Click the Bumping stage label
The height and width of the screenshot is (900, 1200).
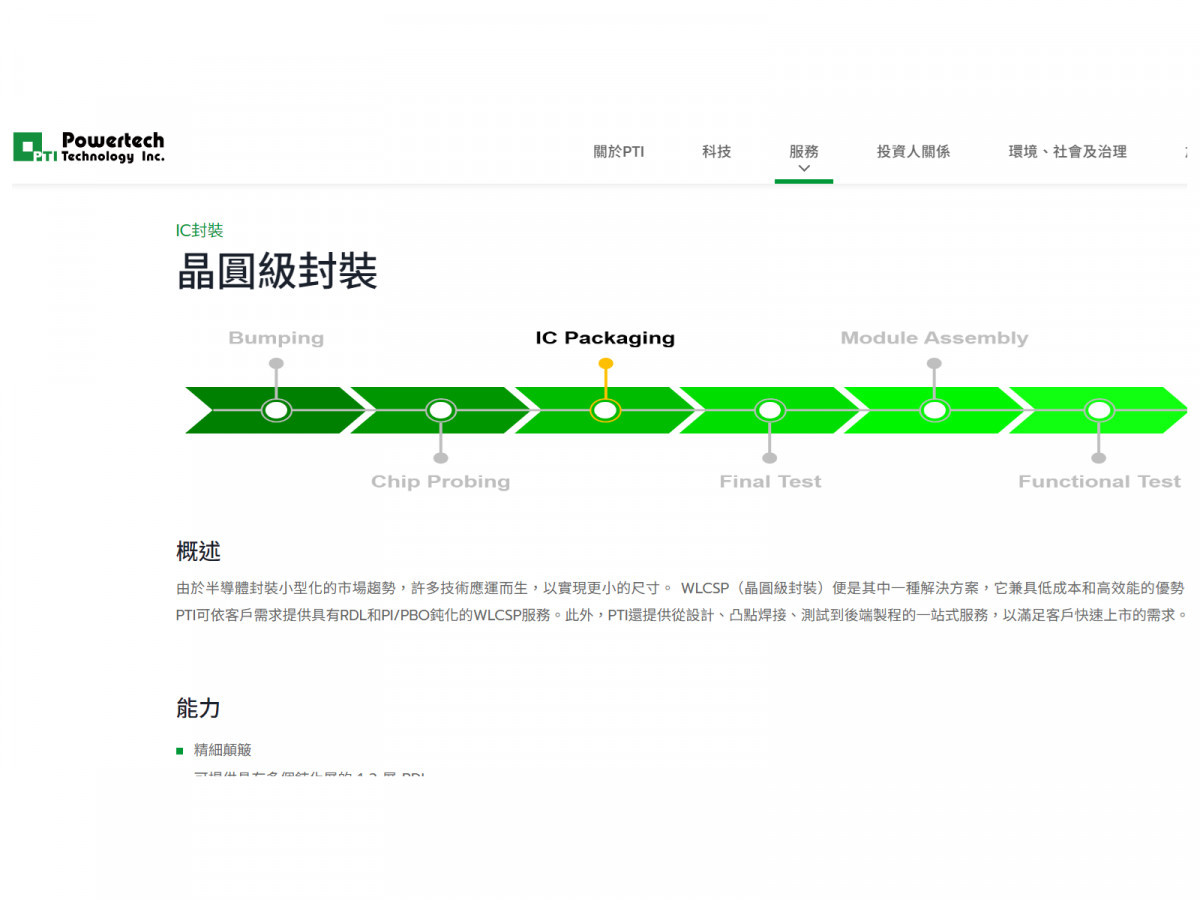(x=276, y=338)
